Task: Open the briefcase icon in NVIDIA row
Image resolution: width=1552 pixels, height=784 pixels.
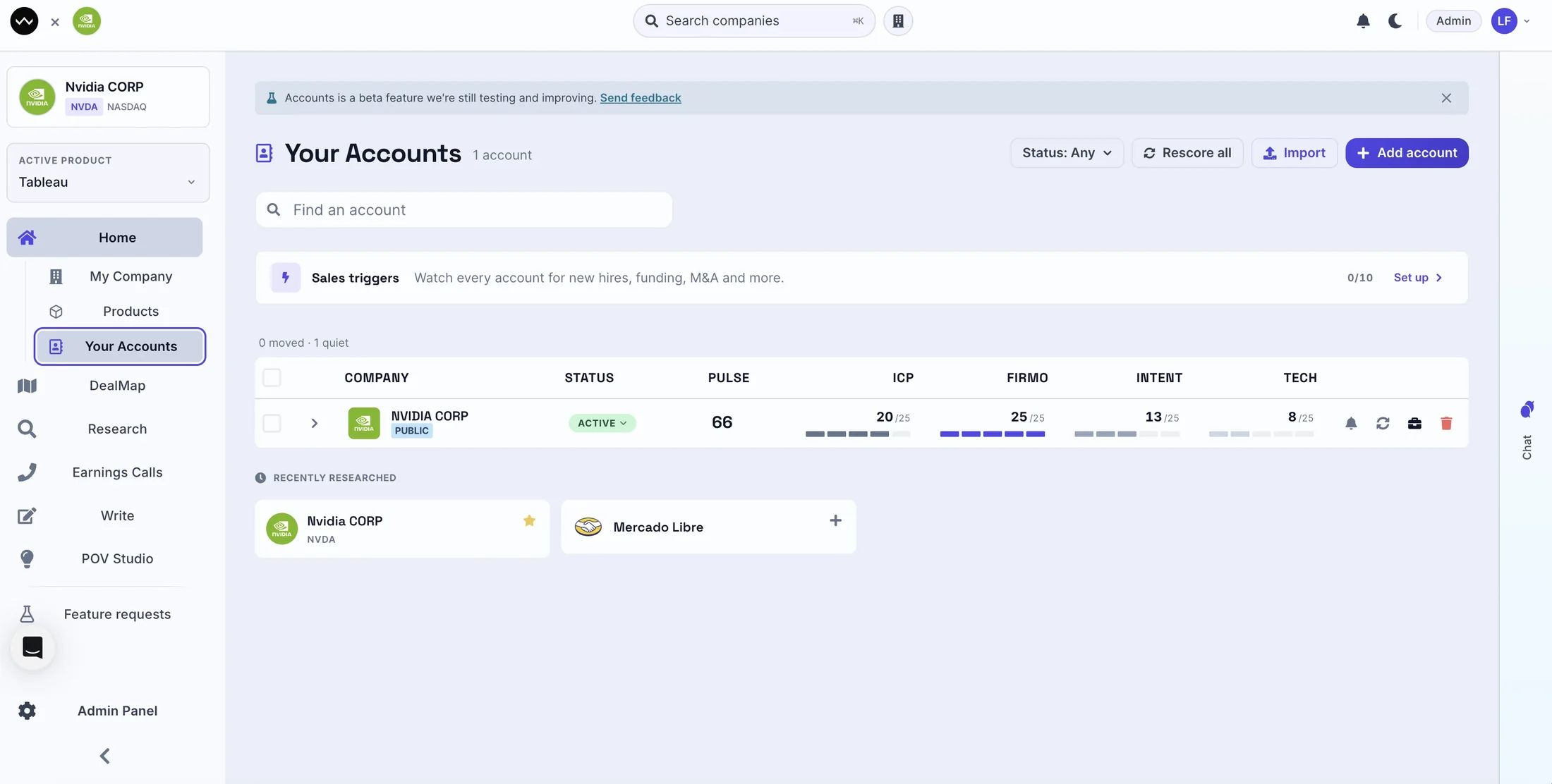Action: (1414, 423)
